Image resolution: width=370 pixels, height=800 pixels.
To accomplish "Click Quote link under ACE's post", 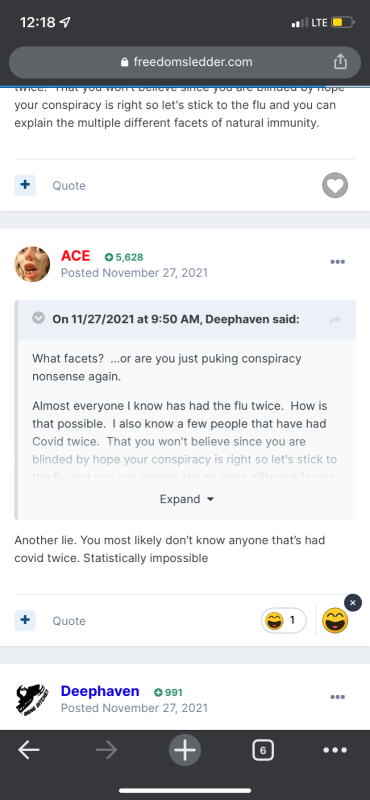I will [x=69, y=621].
